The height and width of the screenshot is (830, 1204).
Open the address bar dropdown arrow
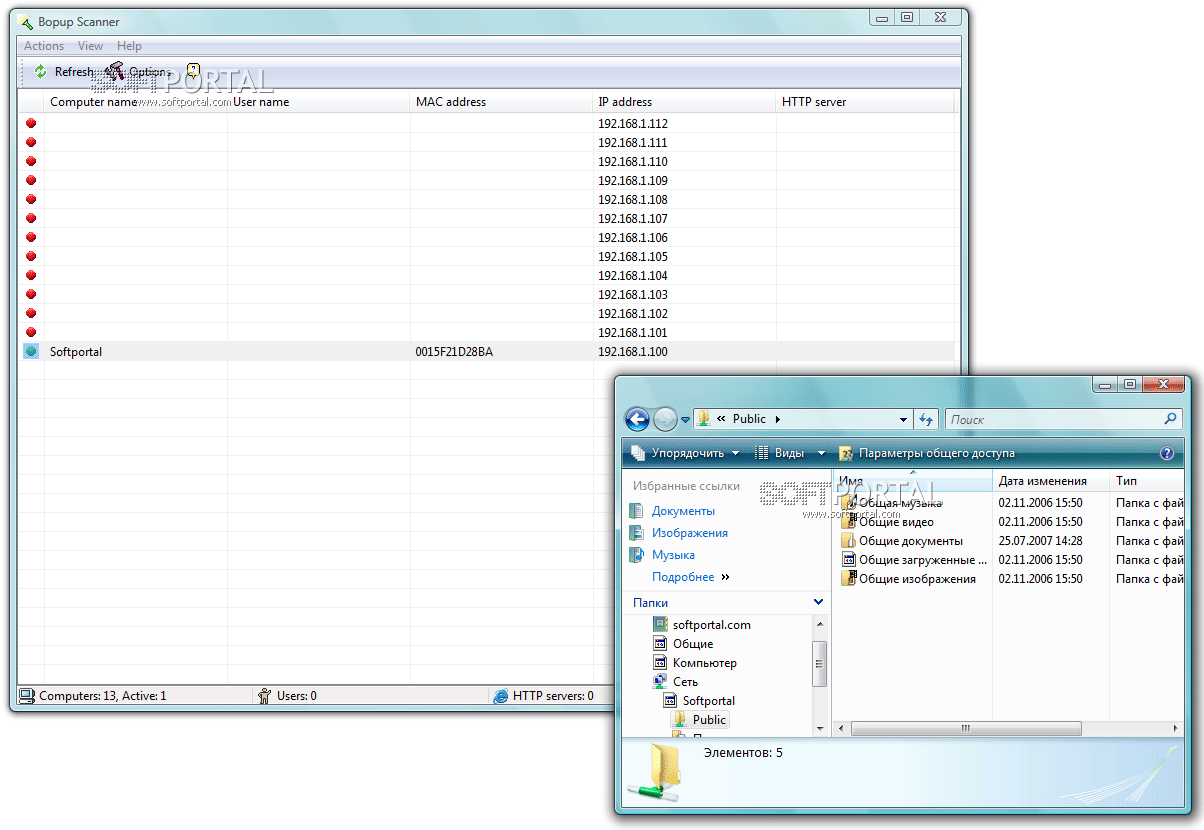(x=904, y=420)
